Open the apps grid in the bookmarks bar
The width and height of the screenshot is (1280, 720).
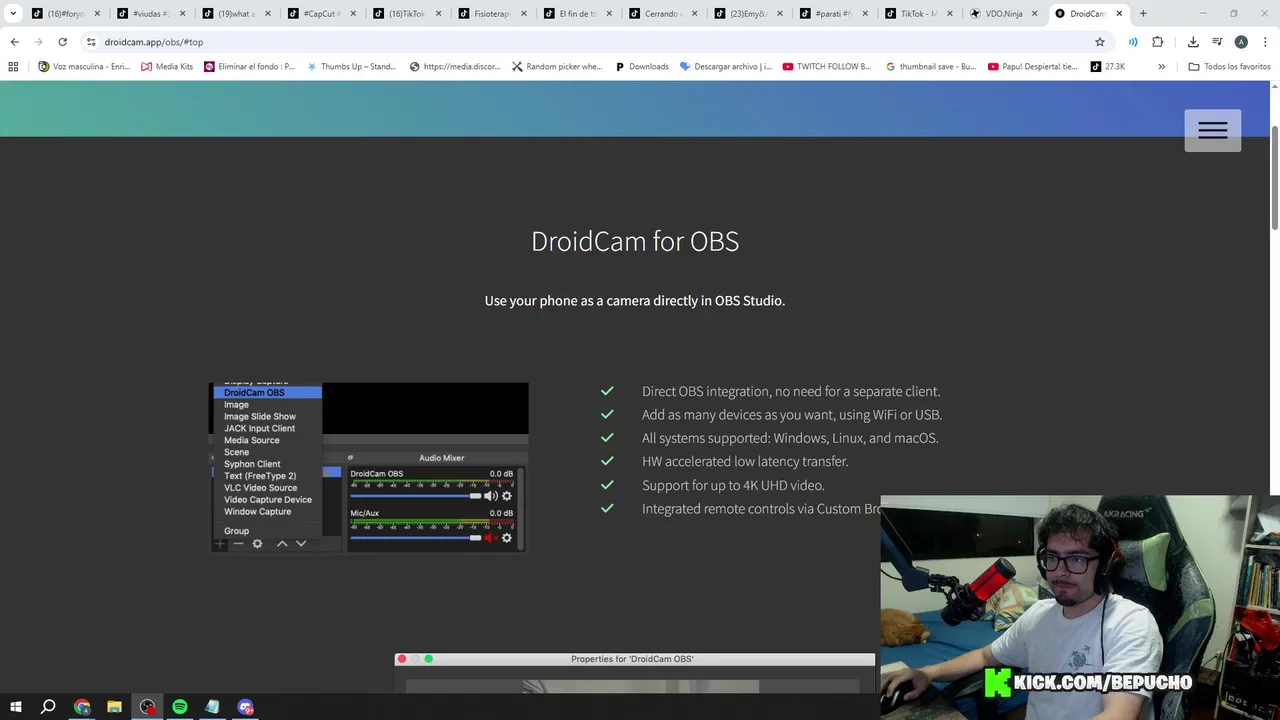[13, 66]
